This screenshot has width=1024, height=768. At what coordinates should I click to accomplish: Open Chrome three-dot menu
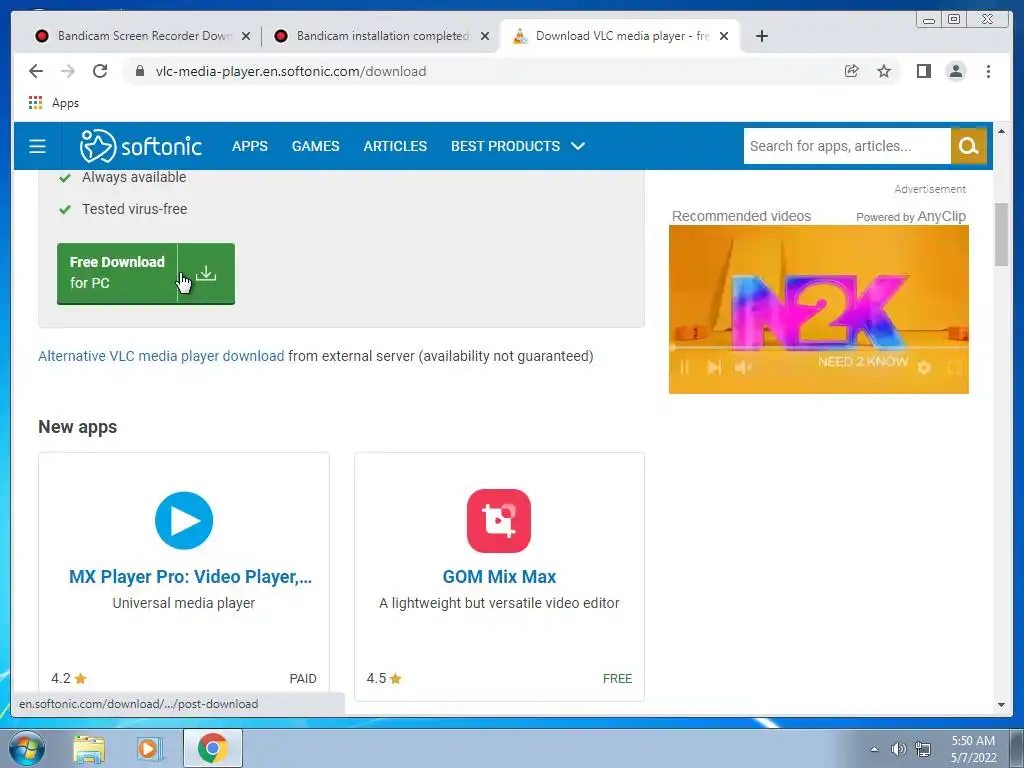988,71
